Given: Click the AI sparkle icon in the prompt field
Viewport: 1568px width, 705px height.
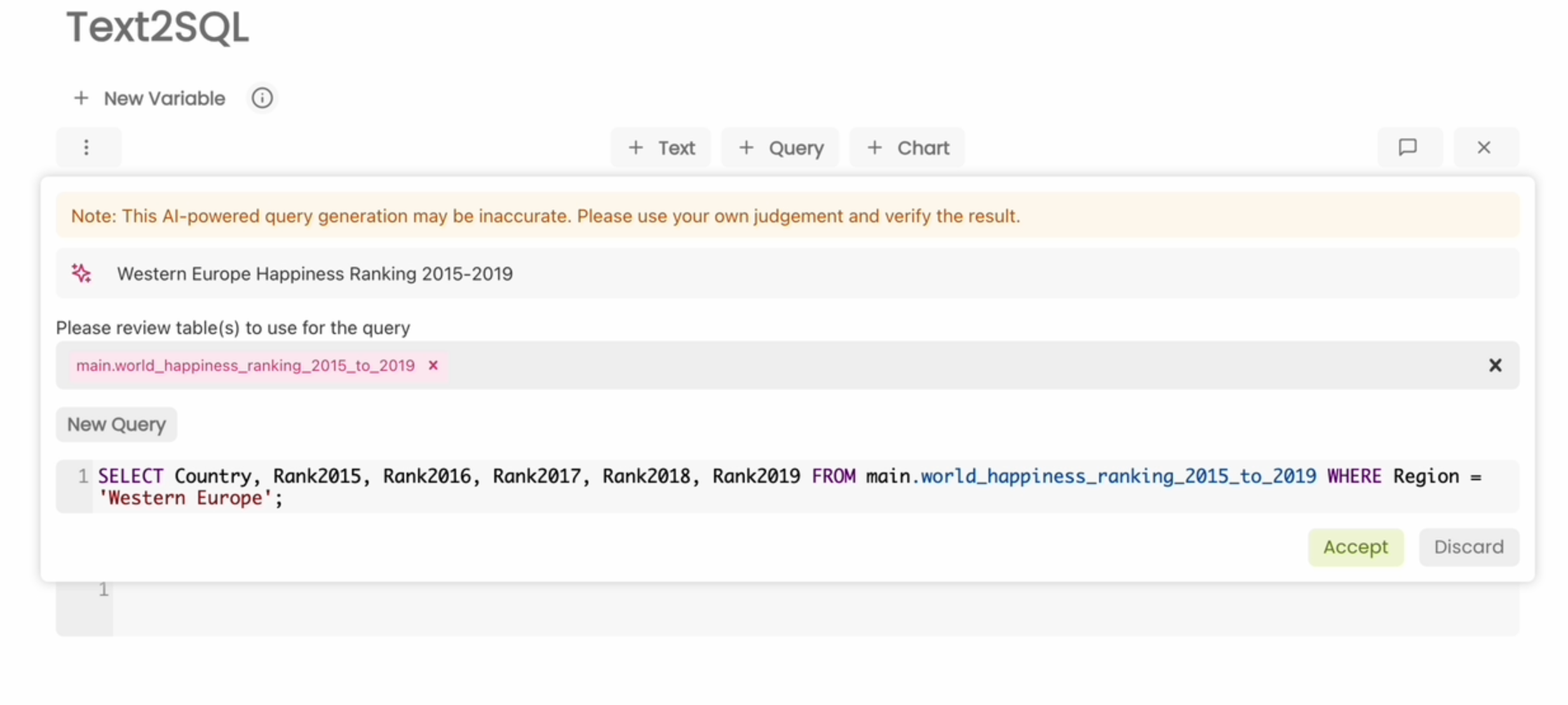Looking at the screenshot, I should point(81,273).
